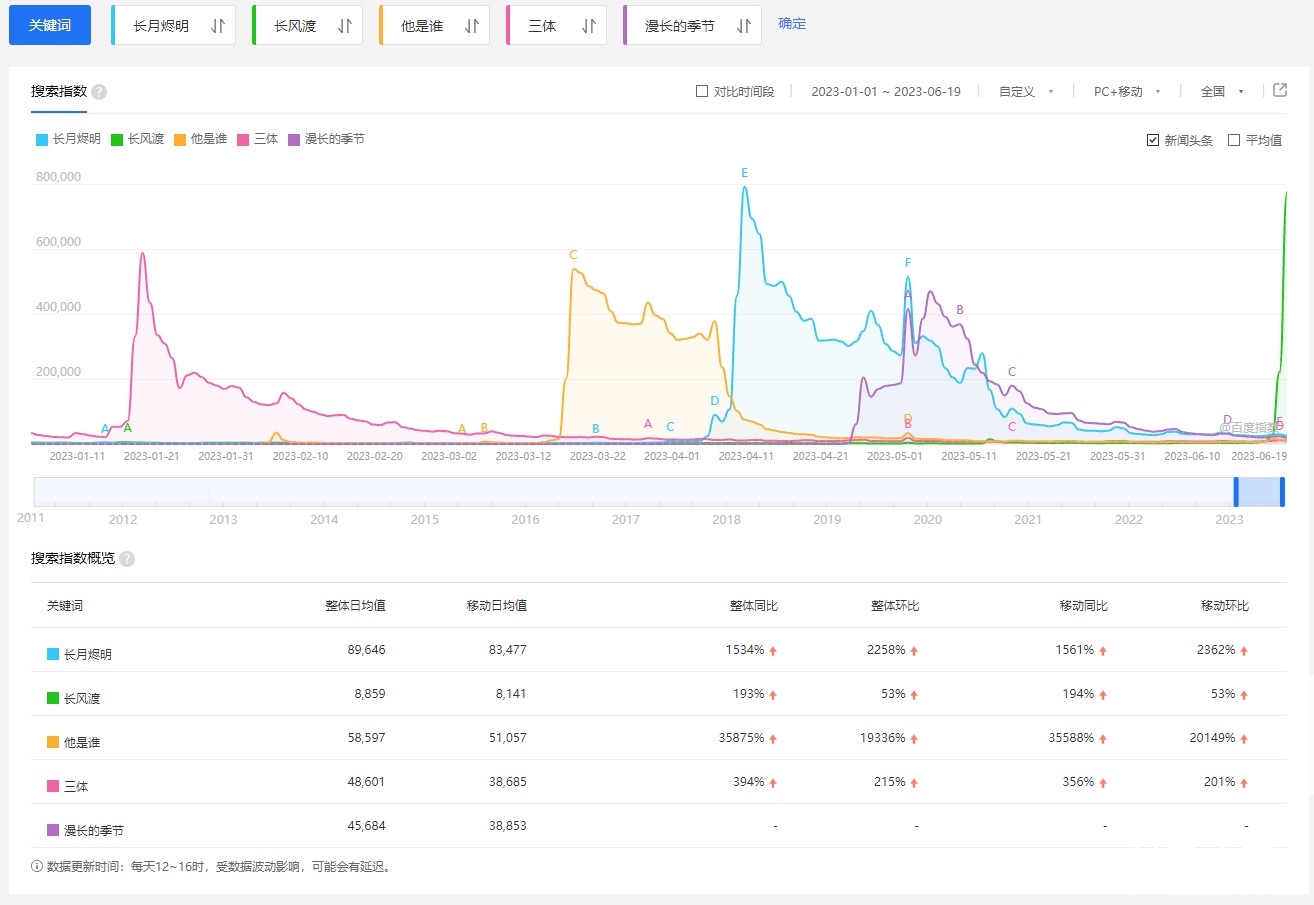Swap icon on 长月烬明 keyword box

218,26
